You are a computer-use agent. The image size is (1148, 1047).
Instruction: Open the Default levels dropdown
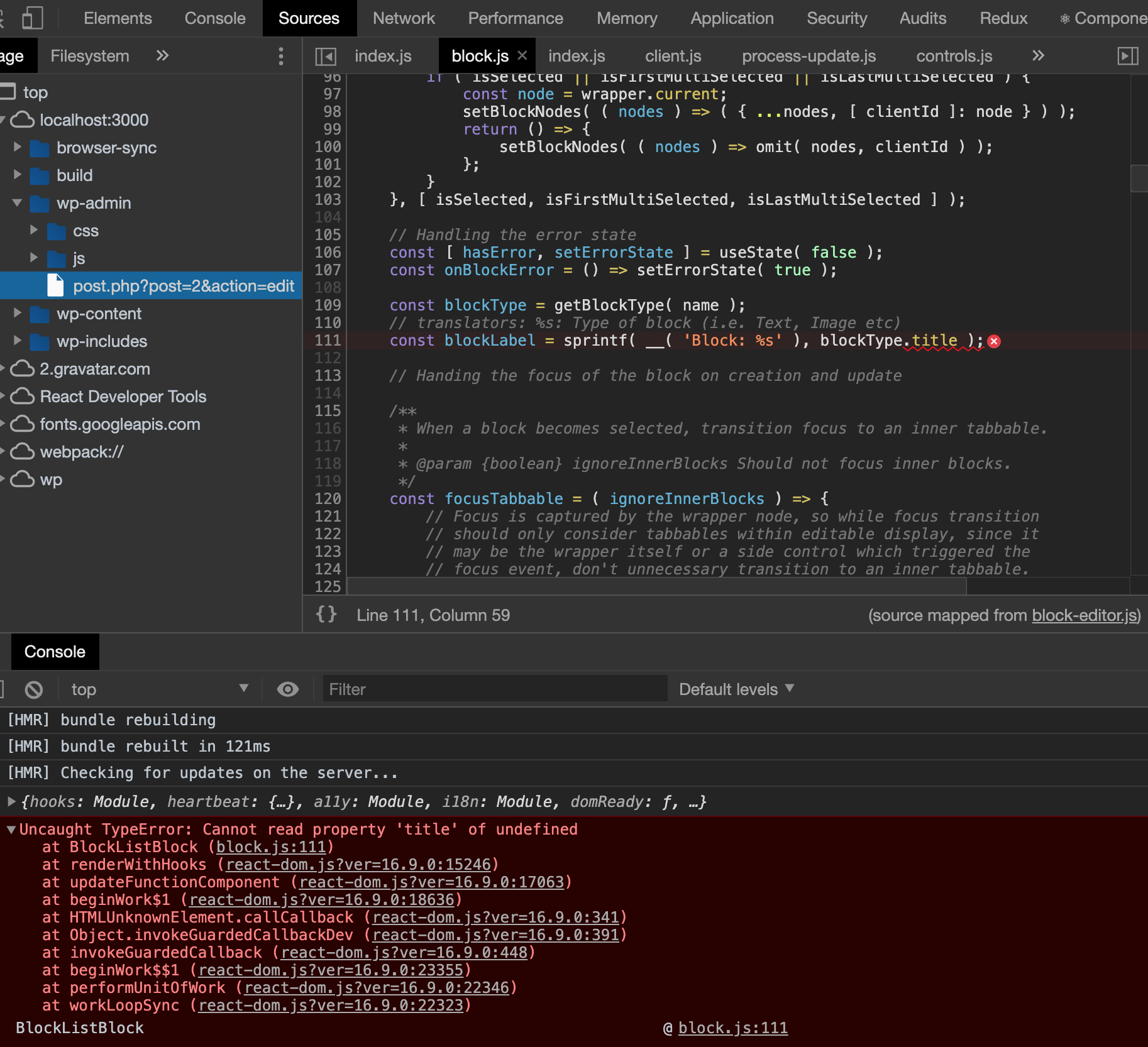coord(736,689)
